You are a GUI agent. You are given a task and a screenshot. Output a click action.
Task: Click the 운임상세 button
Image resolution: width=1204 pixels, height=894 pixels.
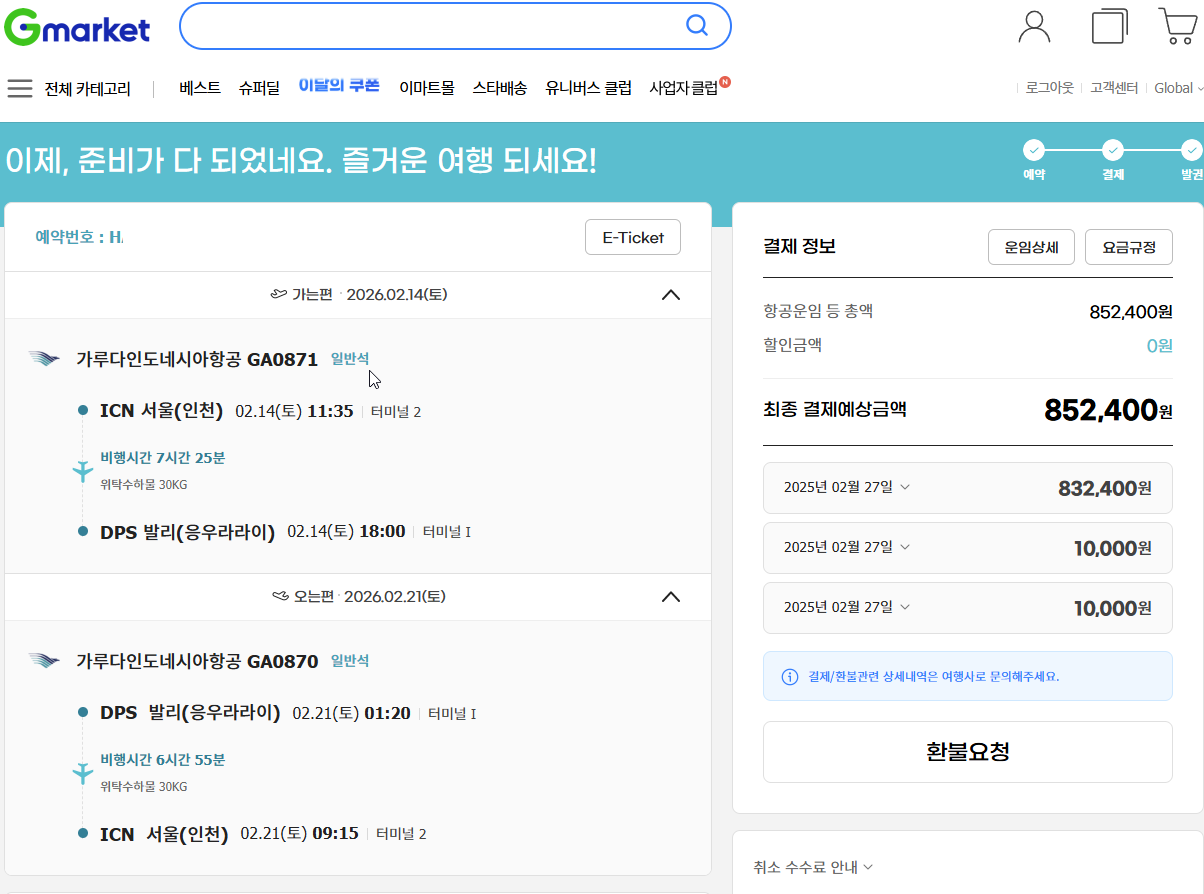tap(1031, 246)
